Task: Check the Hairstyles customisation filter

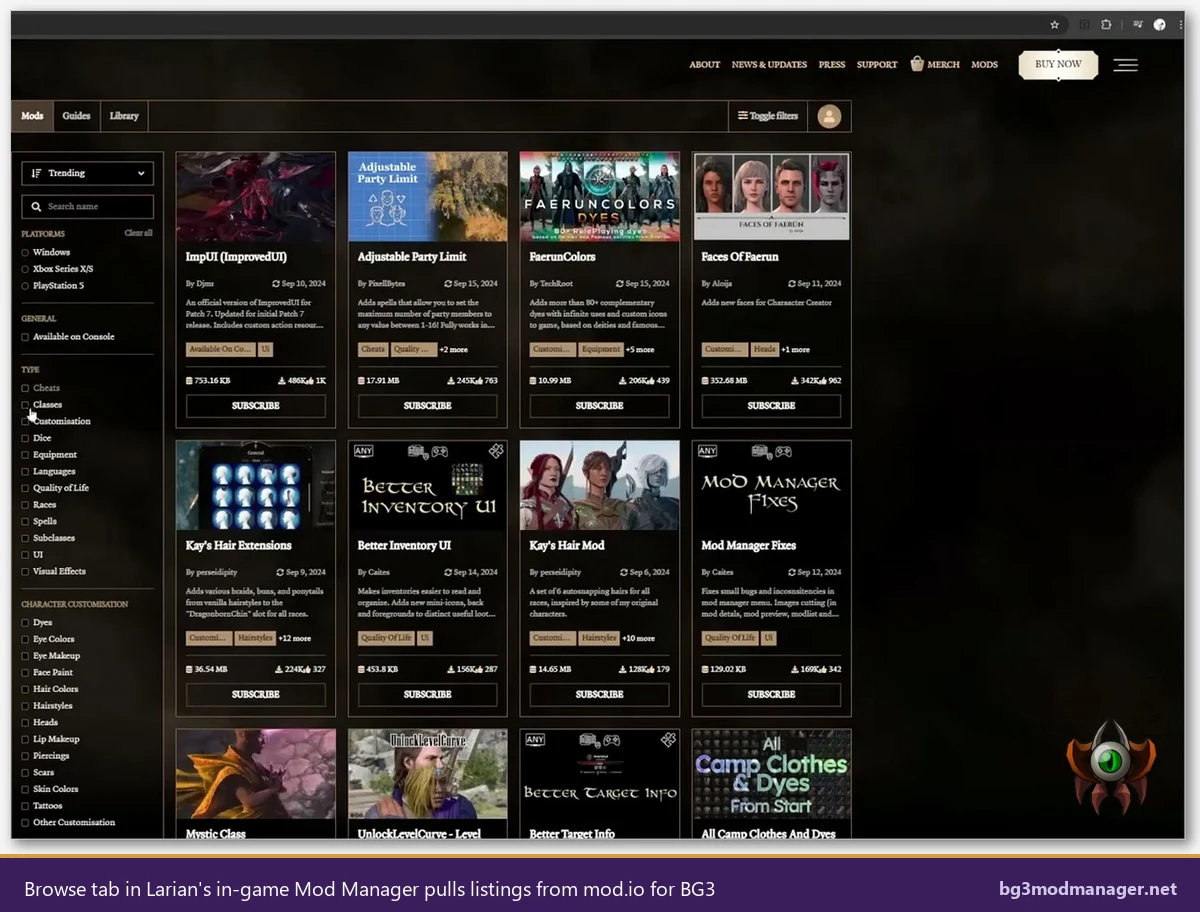Action: point(26,706)
